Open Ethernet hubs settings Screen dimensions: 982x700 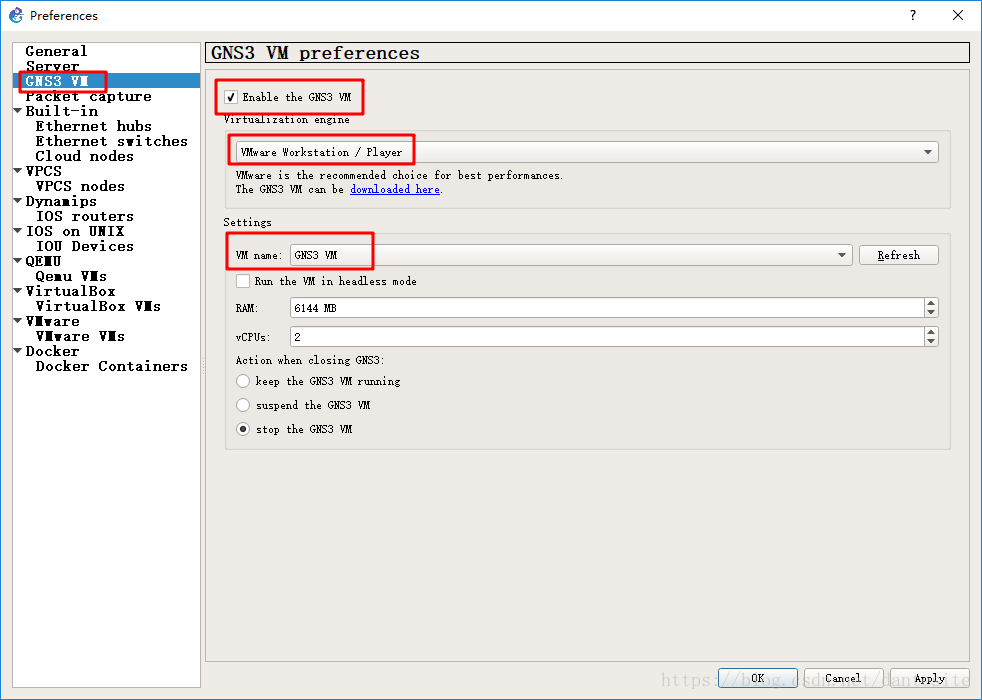coord(93,126)
